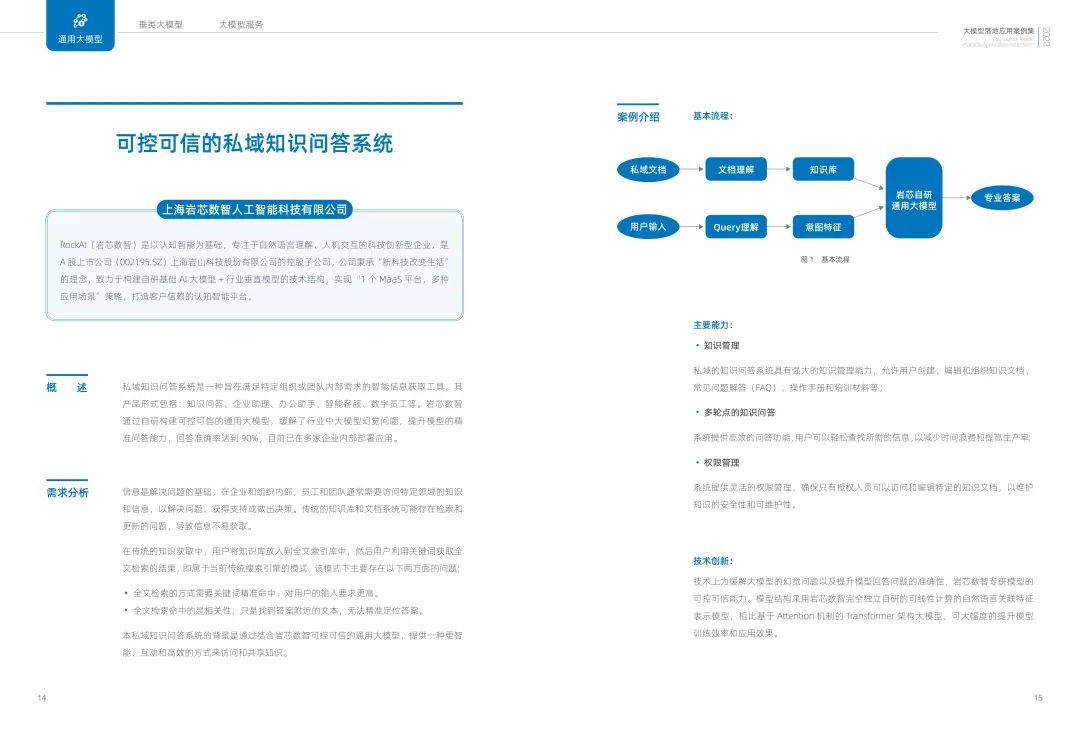Viewport: 1080px width, 733px height.
Task: Click the 私域文档 flowchart node
Action: (x=648, y=169)
